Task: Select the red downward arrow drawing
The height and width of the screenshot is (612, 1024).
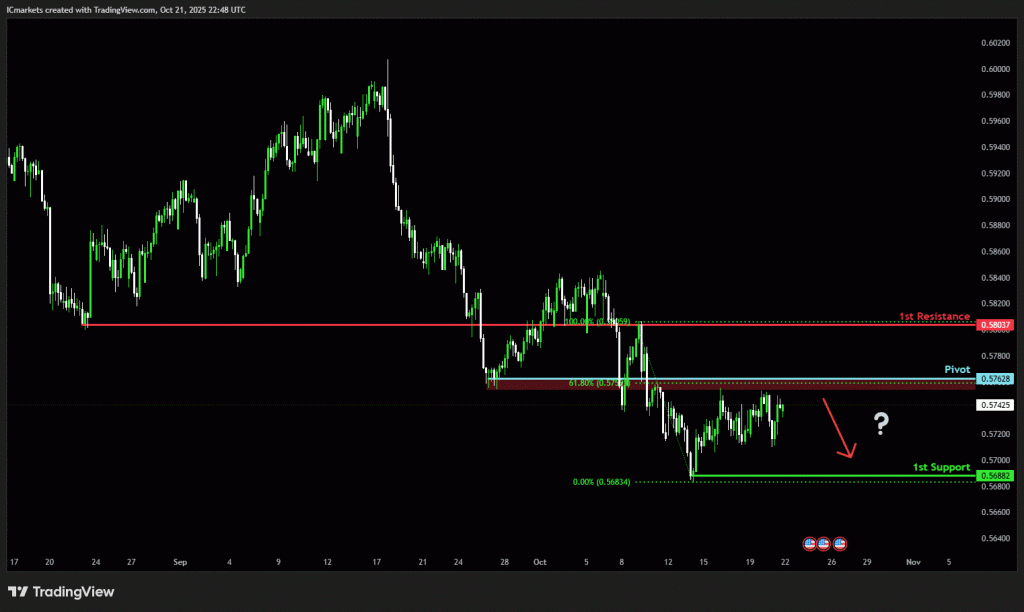Action: tap(838, 428)
